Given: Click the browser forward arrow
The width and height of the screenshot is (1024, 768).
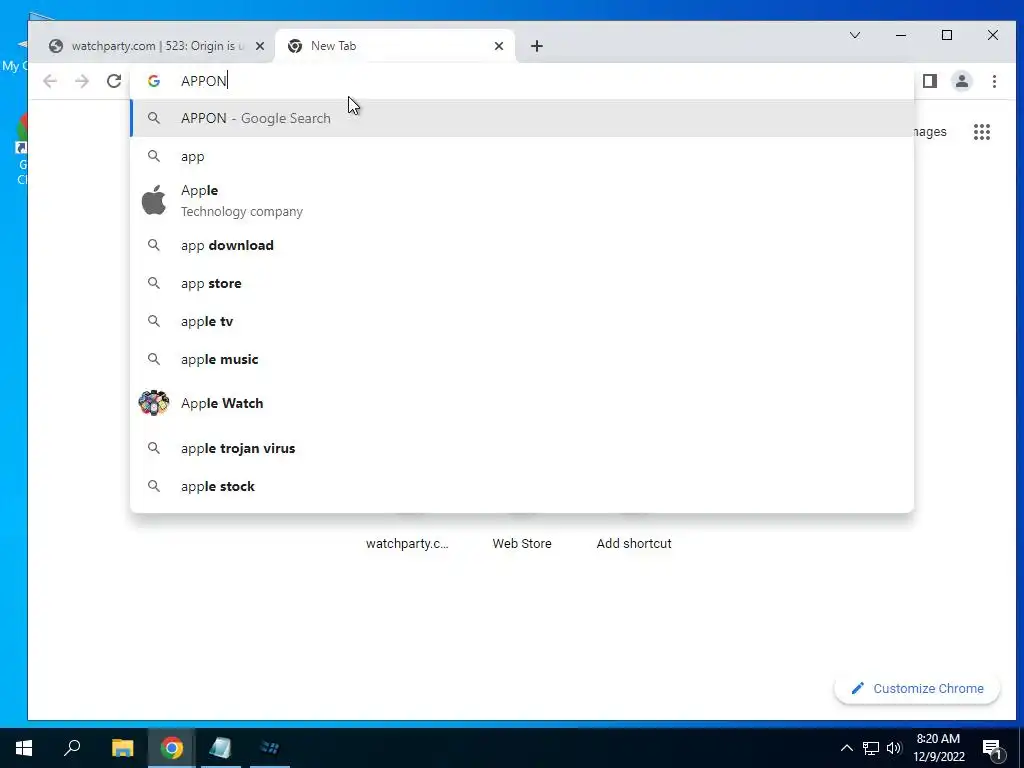Looking at the screenshot, I should click(x=82, y=81).
